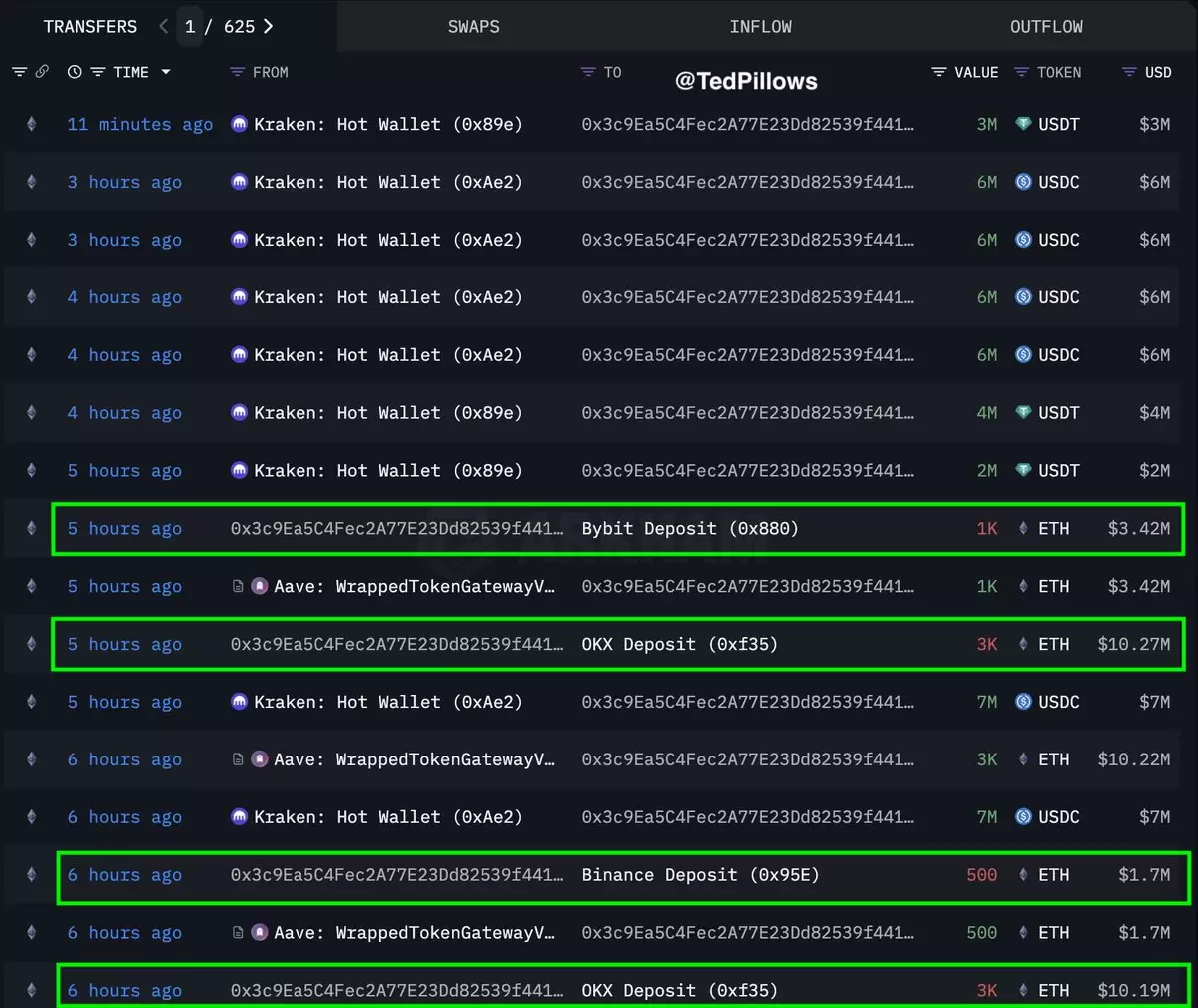Screen dimensions: 1198x1008
Task: Open the TOKEN column filter
Action: coord(1021,72)
